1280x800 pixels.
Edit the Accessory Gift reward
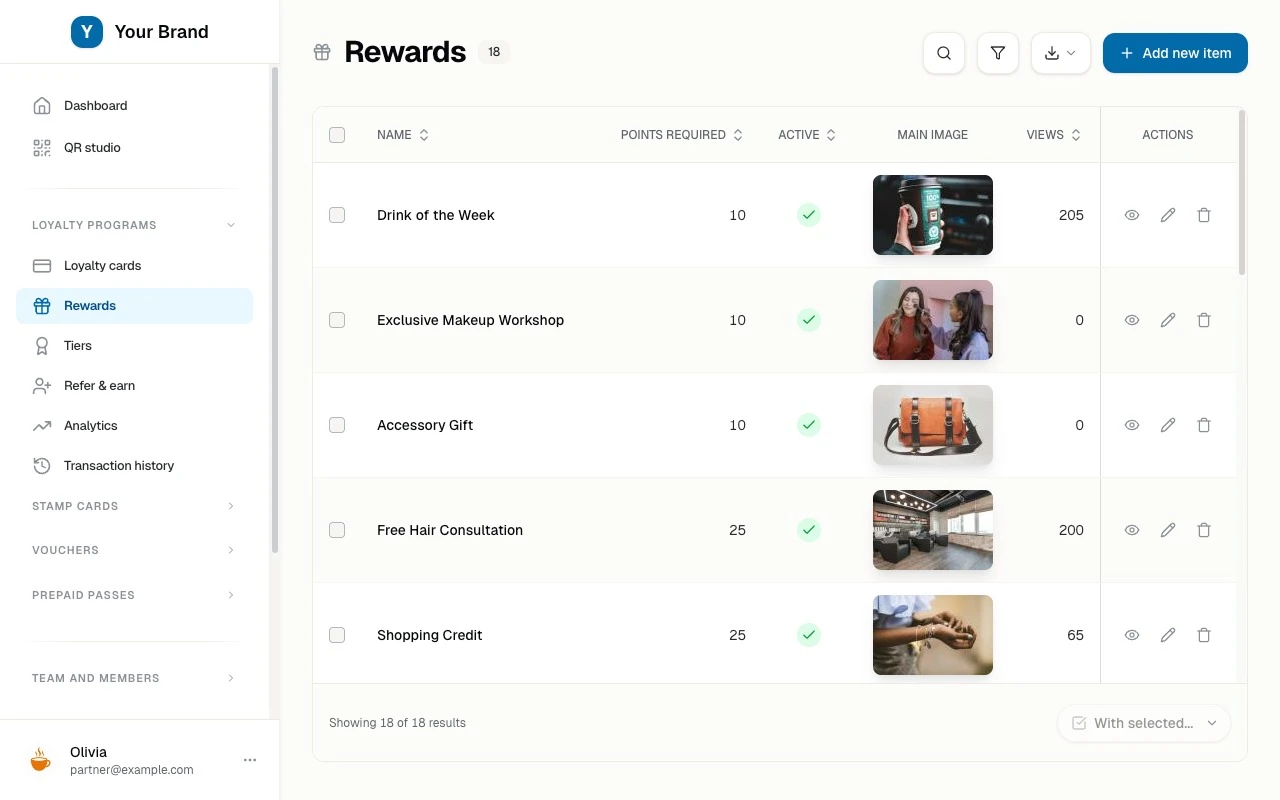[x=1168, y=425]
